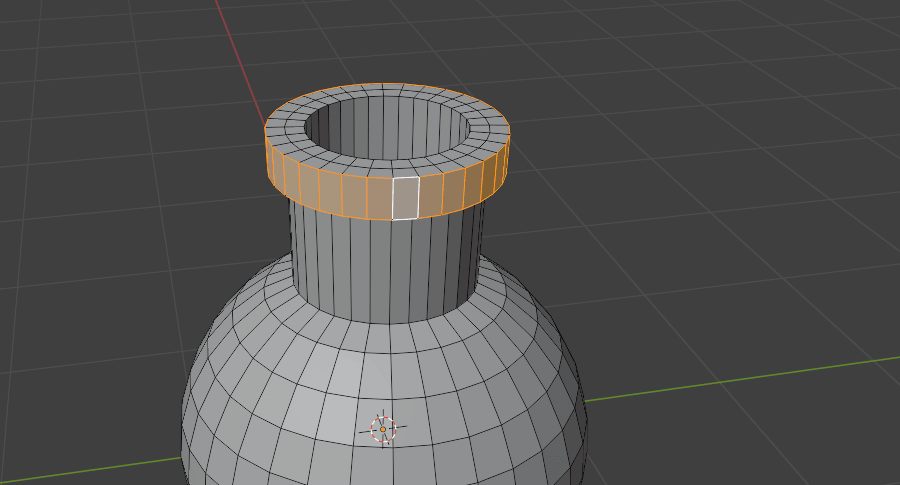Click the green Y axis line right of the bottle
The height and width of the screenshot is (485, 900).
click(x=740, y=380)
